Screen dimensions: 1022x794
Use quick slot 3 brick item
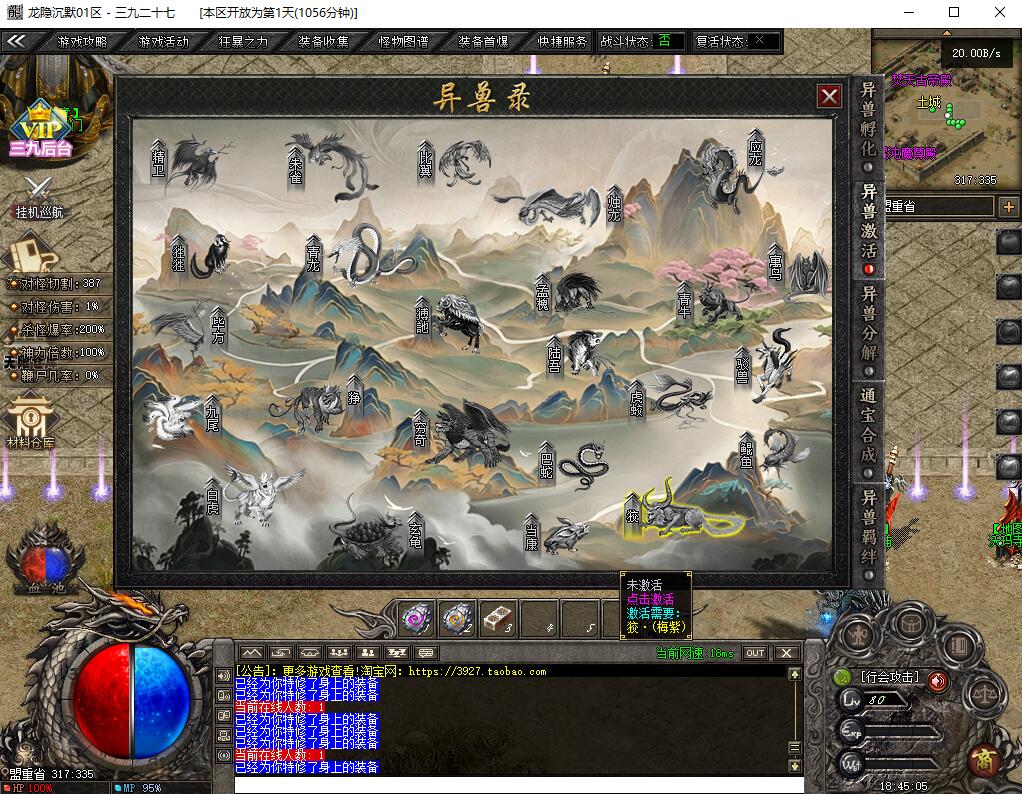click(x=498, y=618)
